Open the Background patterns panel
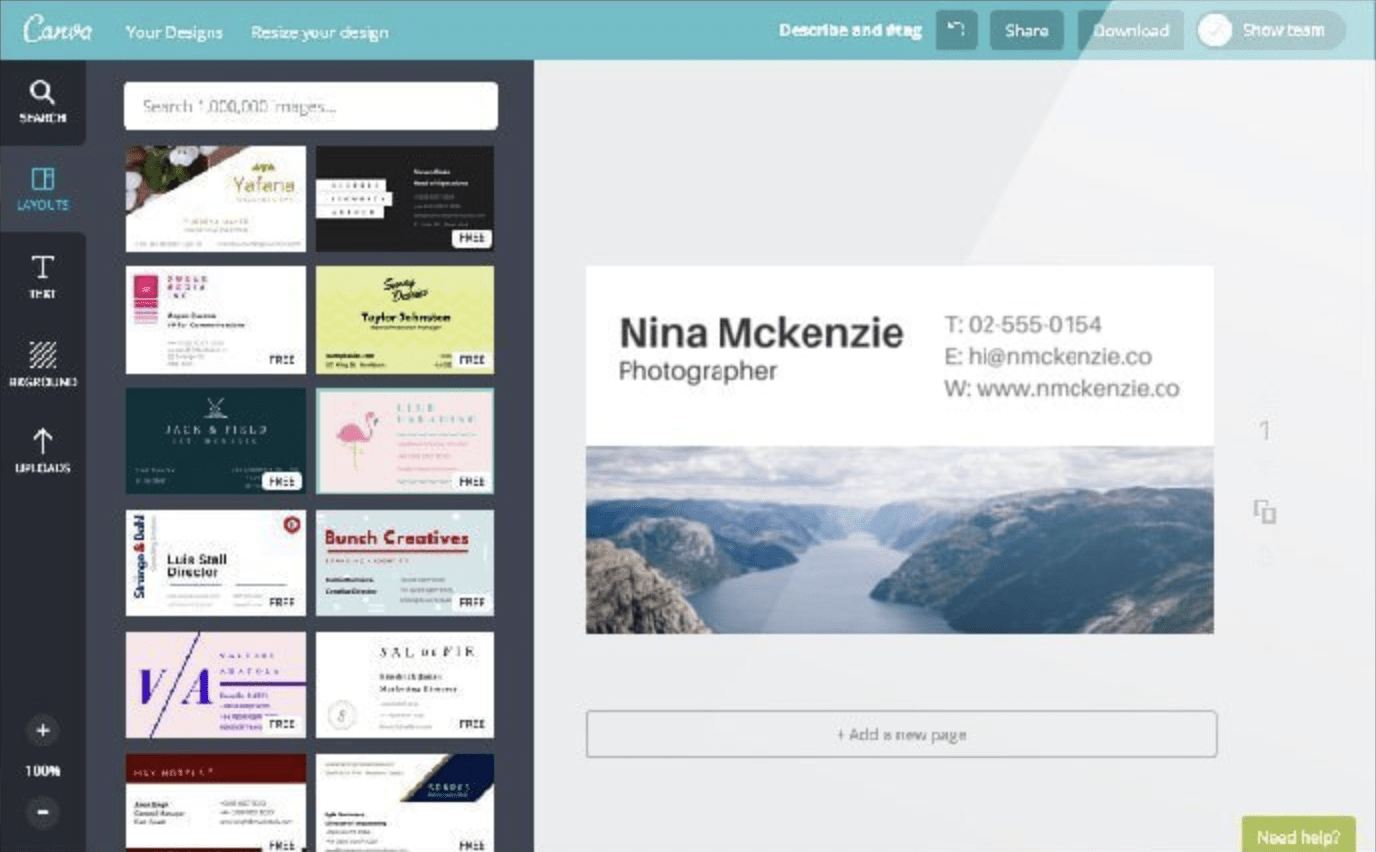Image resolution: width=1376 pixels, height=852 pixels. pos(42,364)
